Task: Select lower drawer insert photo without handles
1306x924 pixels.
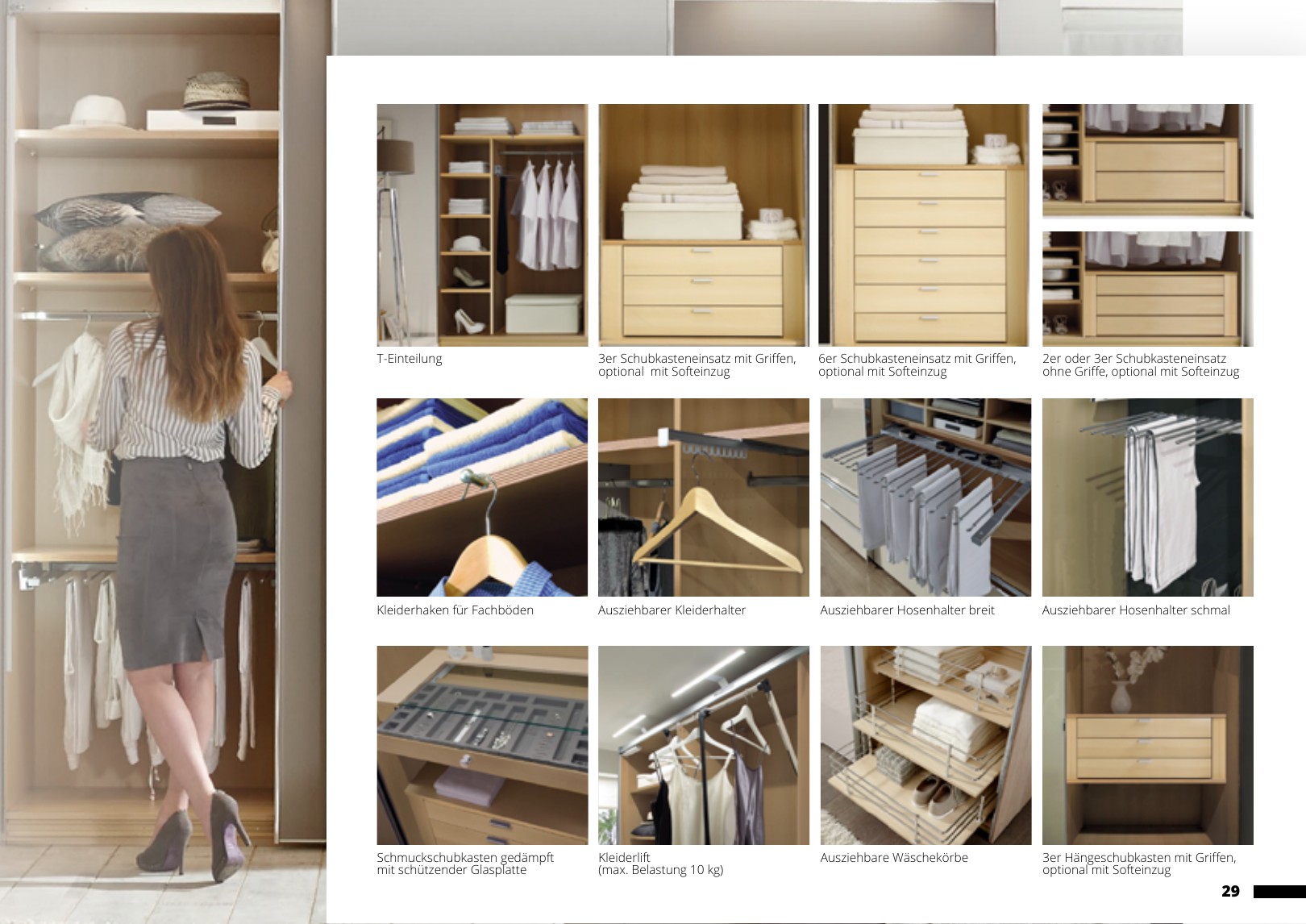Action: [1148, 289]
